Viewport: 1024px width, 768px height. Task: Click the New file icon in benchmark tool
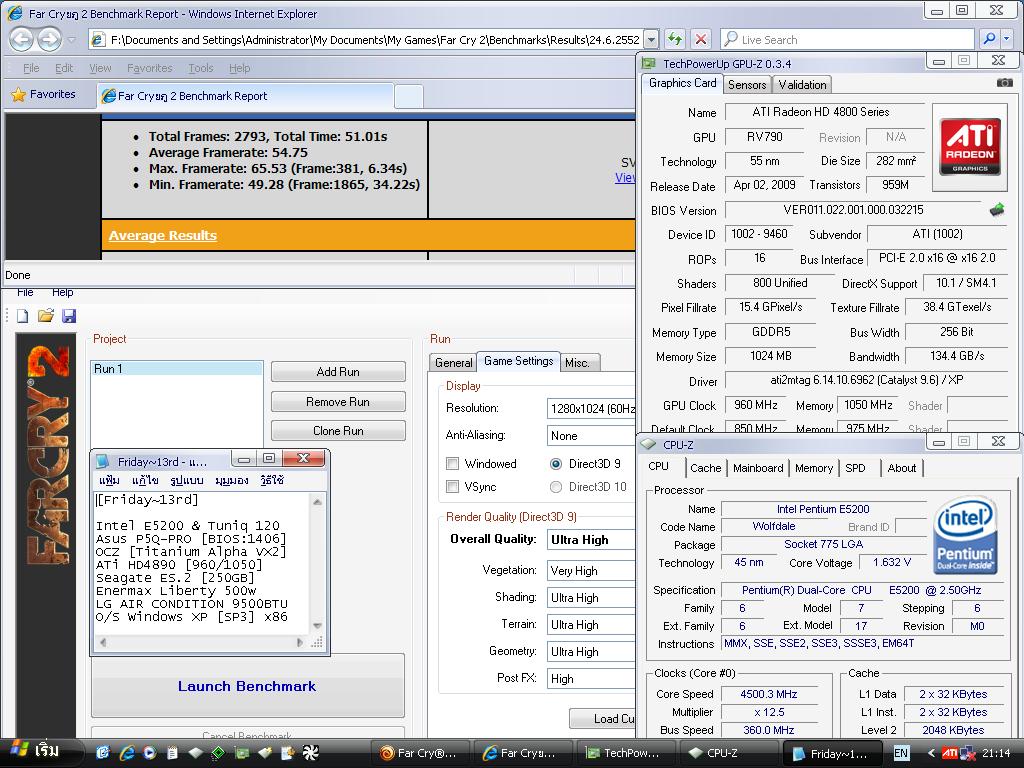point(23,316)
